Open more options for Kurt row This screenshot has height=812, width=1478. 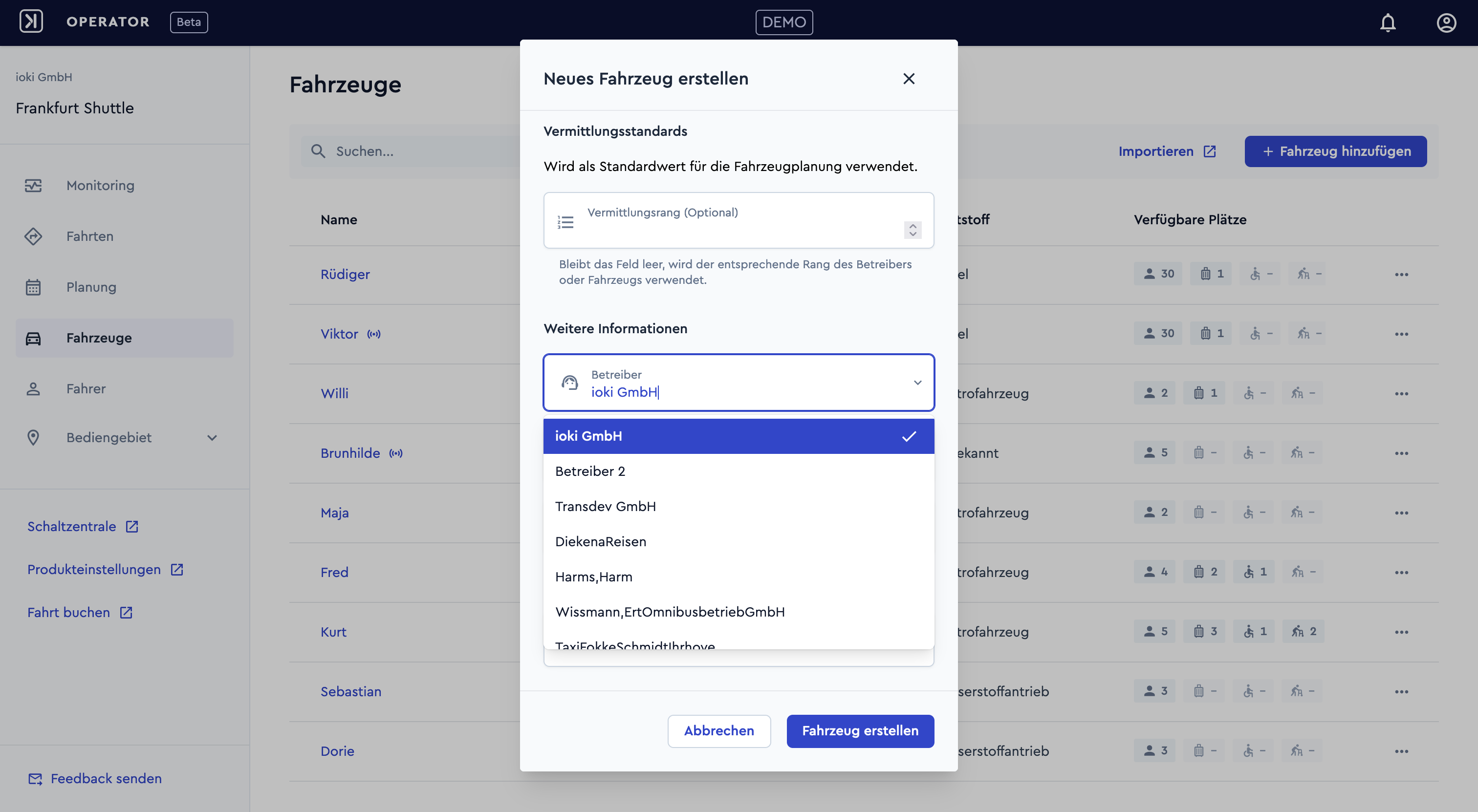point(1401,632)
